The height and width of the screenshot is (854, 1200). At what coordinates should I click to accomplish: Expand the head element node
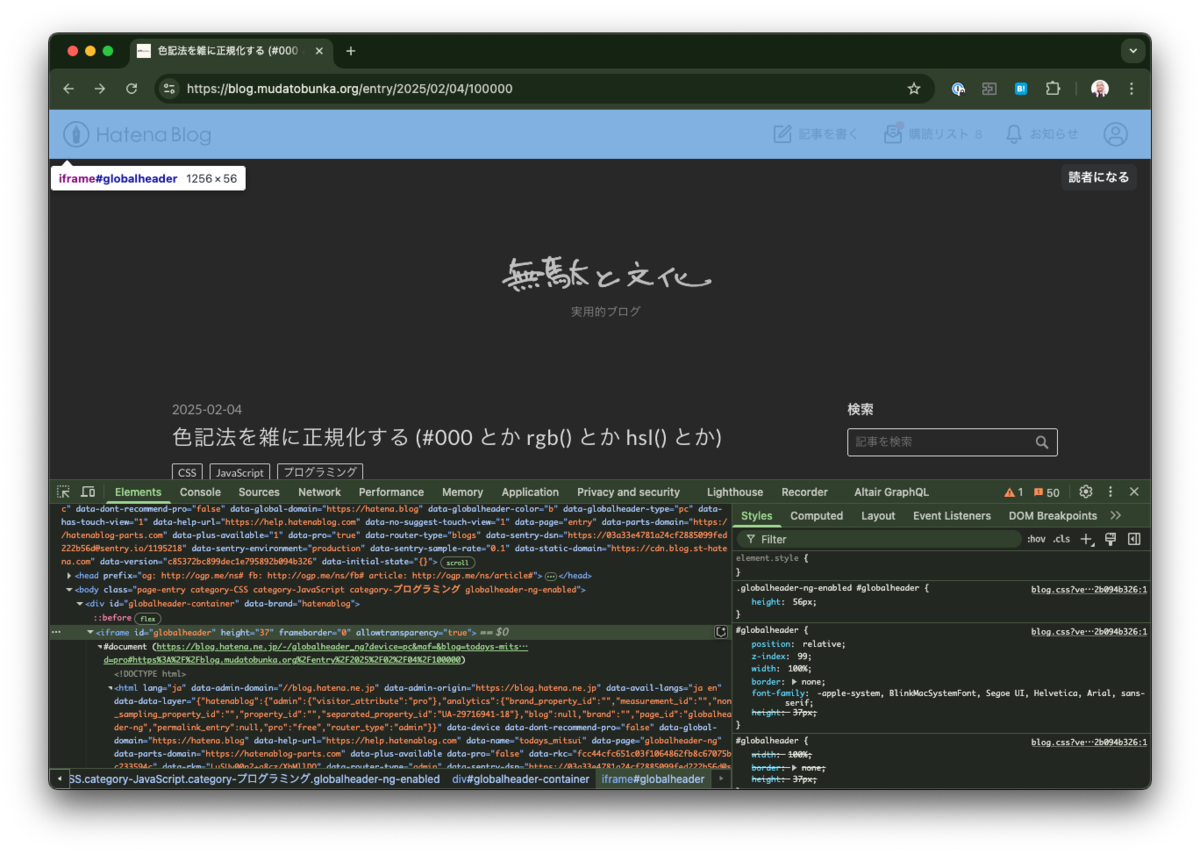[69, 576]
